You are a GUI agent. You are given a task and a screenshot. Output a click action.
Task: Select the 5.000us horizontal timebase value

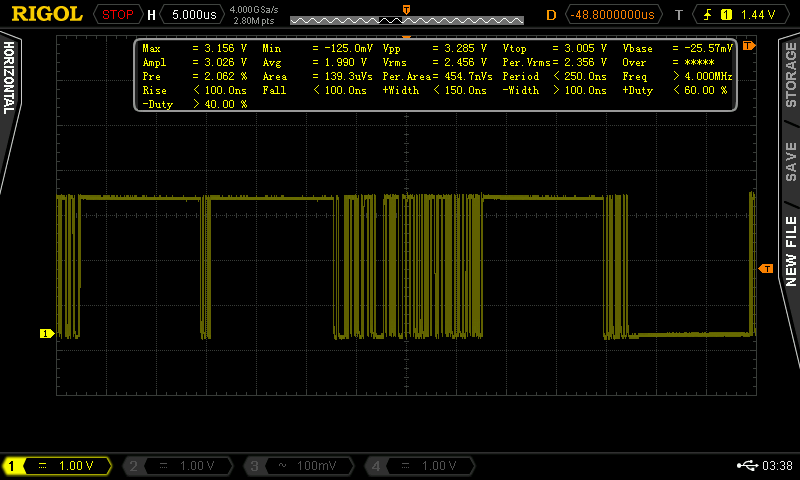point(194,14)
